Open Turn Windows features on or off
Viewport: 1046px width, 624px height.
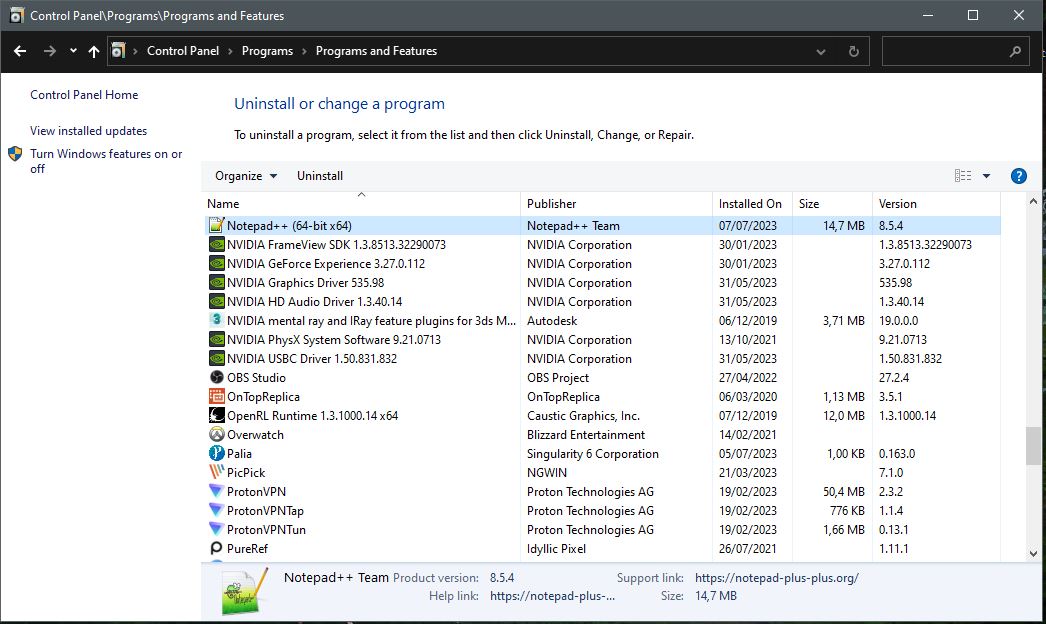[106, 161]
